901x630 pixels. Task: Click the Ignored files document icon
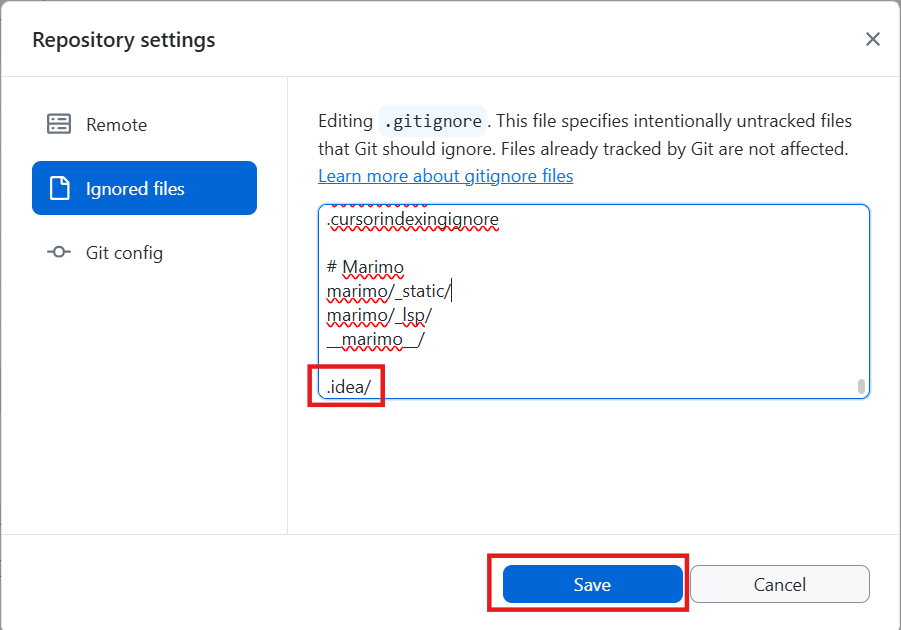tap(59, 188)
